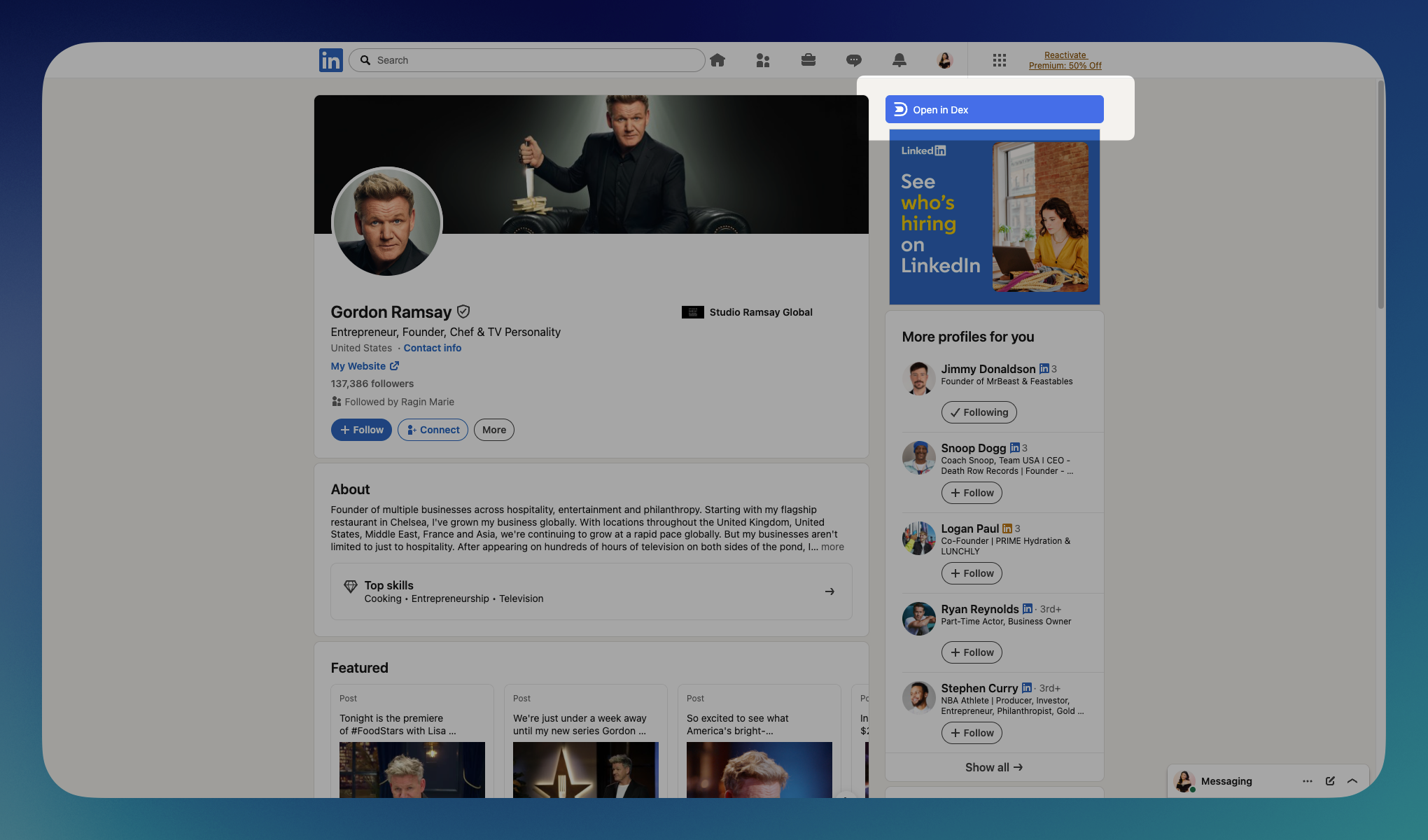
Task: Click the Top skills diamond icon
Action: (351, 587)
